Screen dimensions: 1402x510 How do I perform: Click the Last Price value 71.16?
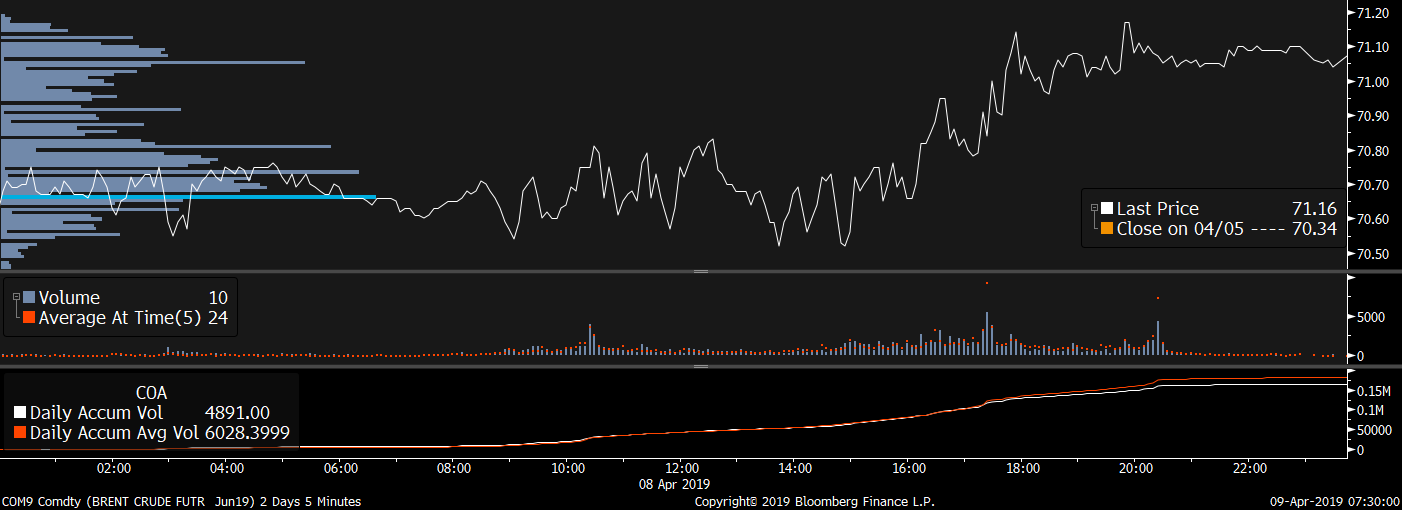point(1314,209)
